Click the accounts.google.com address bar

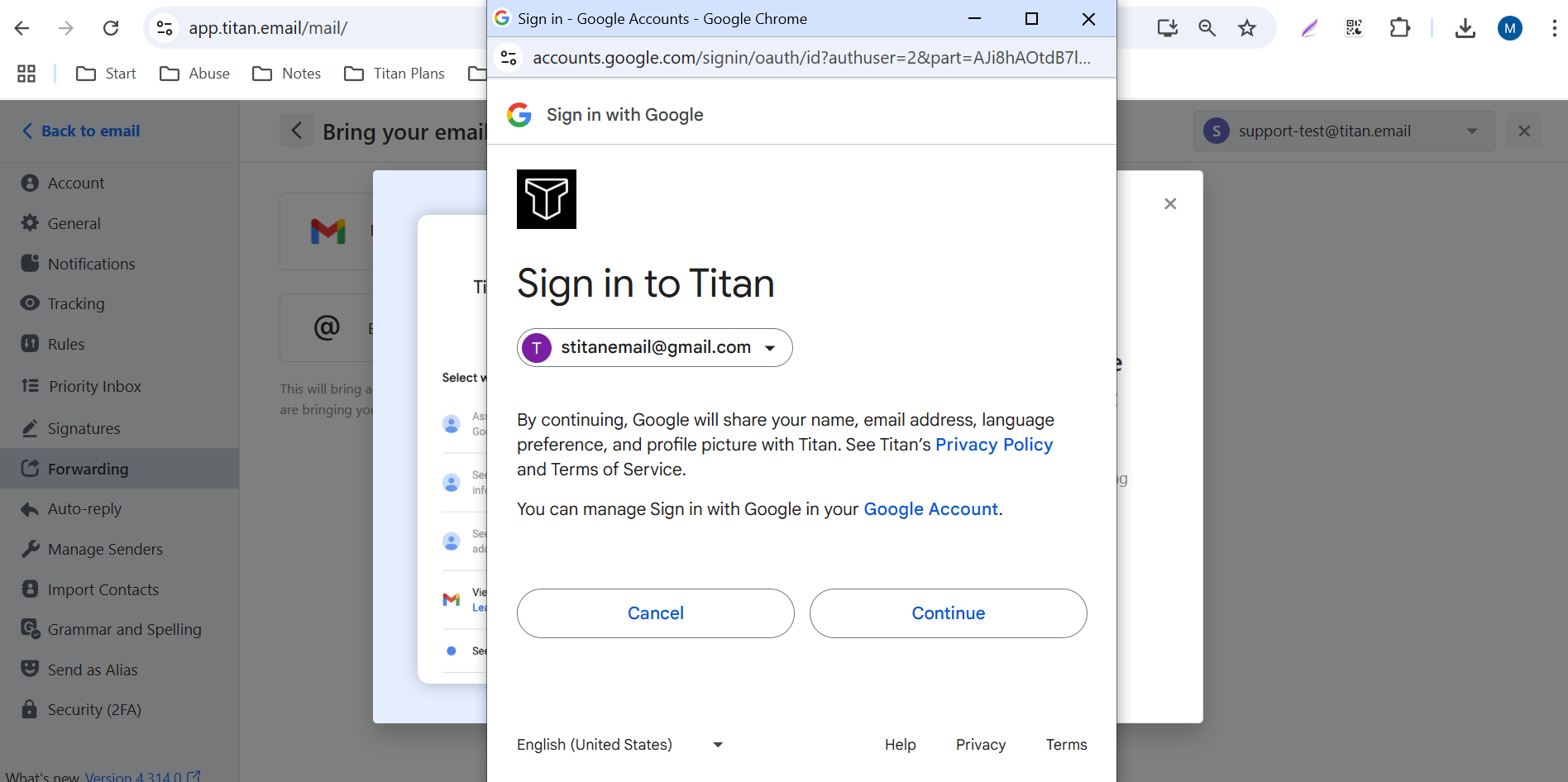pos(810,57)
